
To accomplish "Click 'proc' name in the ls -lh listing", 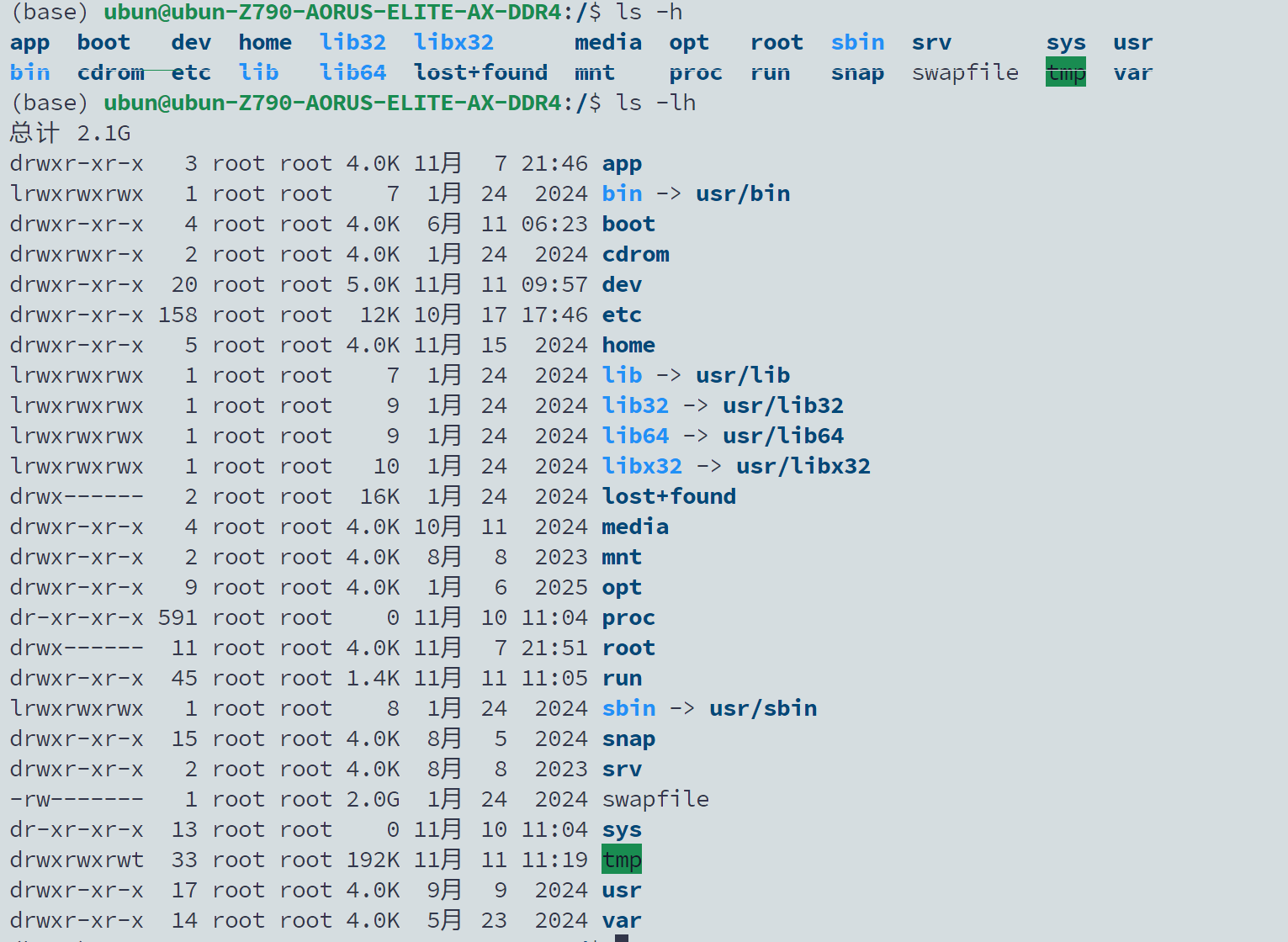I will tap(629, 618).
